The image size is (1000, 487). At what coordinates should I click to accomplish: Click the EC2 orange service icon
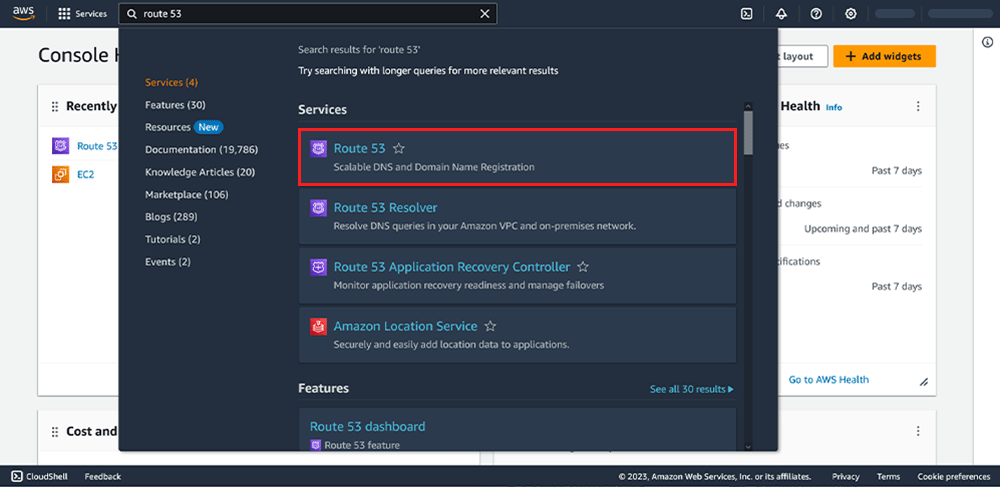[x=61, y=173]
